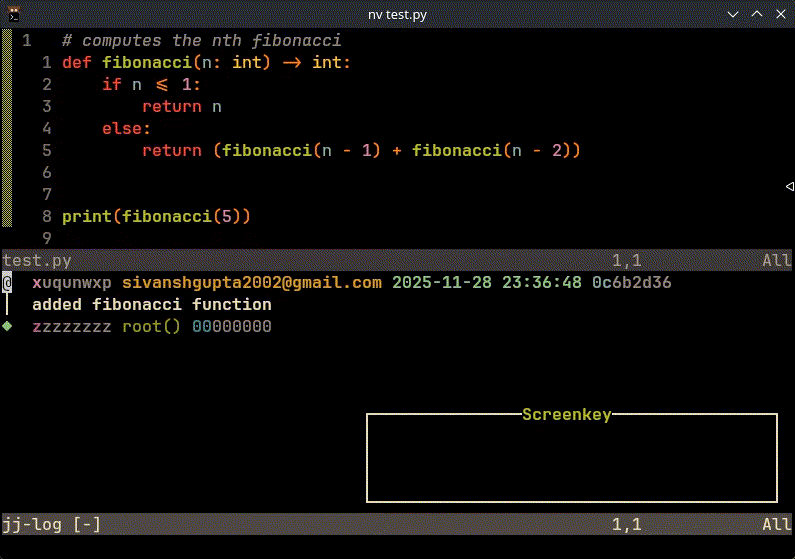
Task: Select the 'added fibonacci function' commit description
Action: click(x=151, y=304)
